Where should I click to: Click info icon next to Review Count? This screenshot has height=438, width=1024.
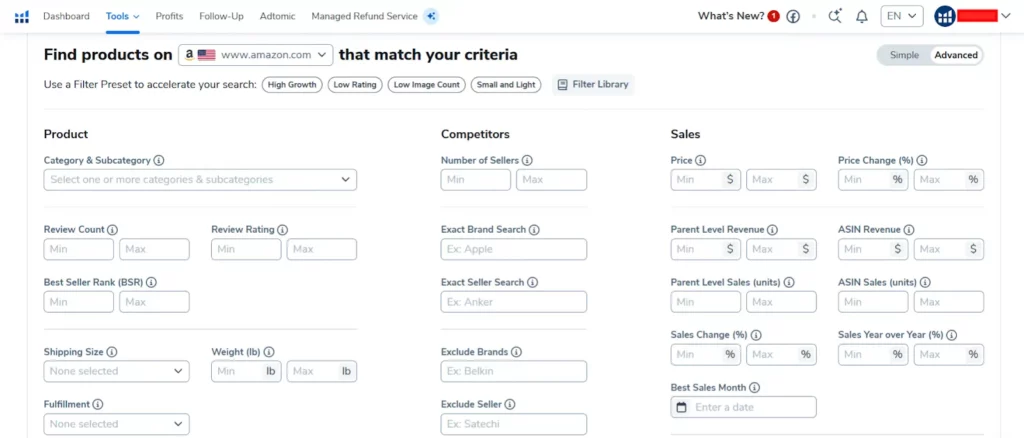point(112,230)
